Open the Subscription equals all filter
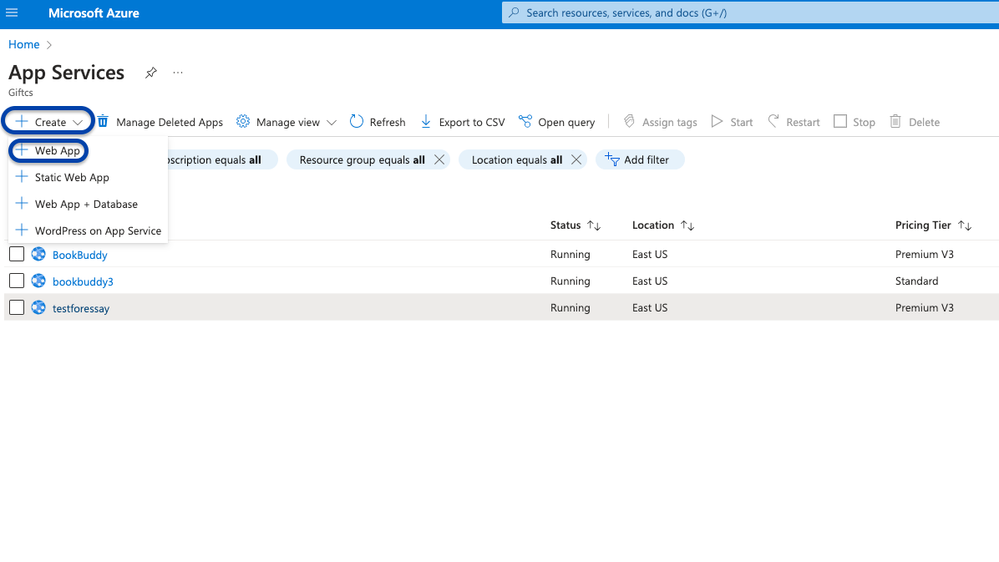The height and width of the screenshot is (562, 999). (x=222, y=159)
